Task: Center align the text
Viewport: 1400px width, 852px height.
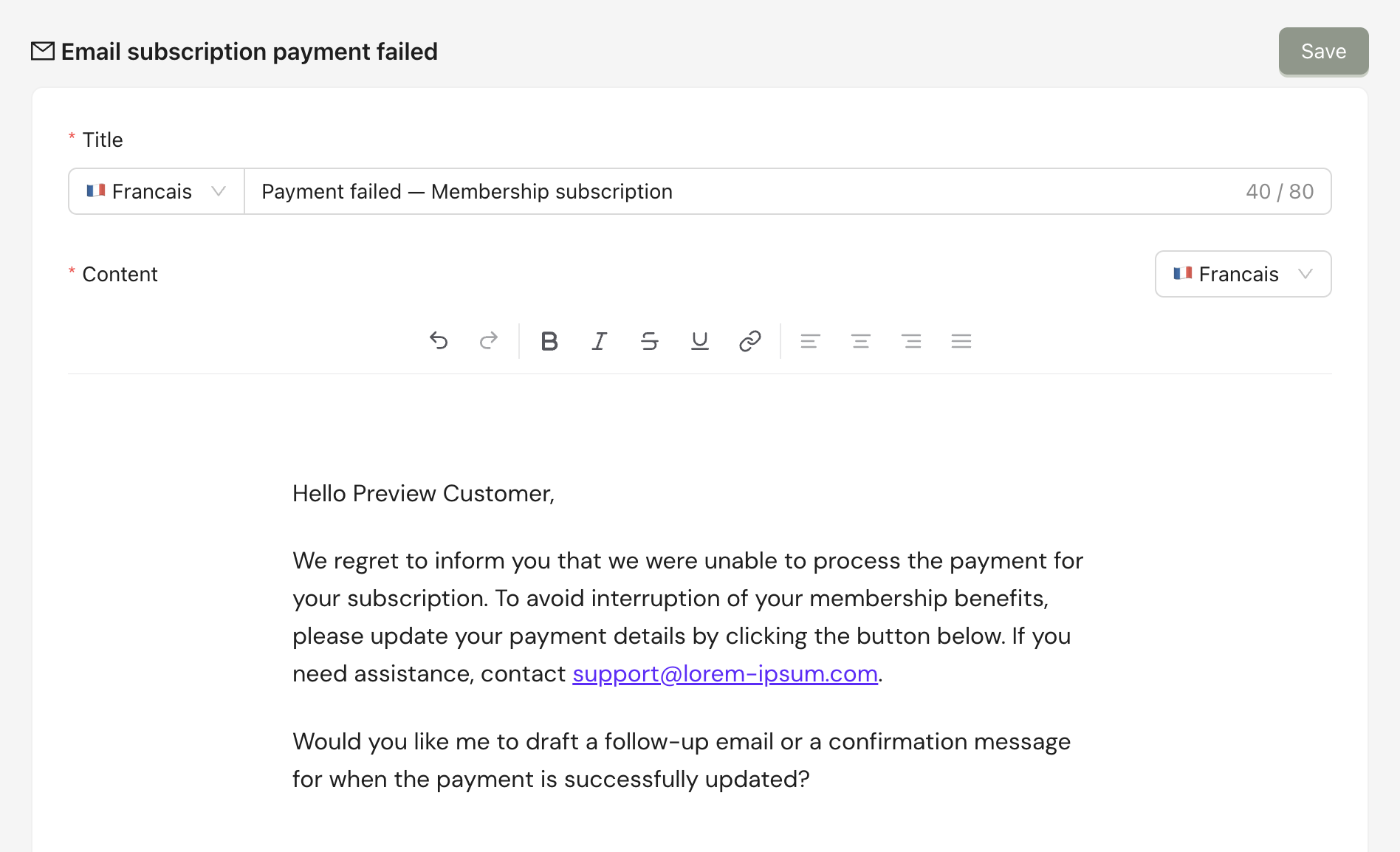Action: click(x=861, y=340)
